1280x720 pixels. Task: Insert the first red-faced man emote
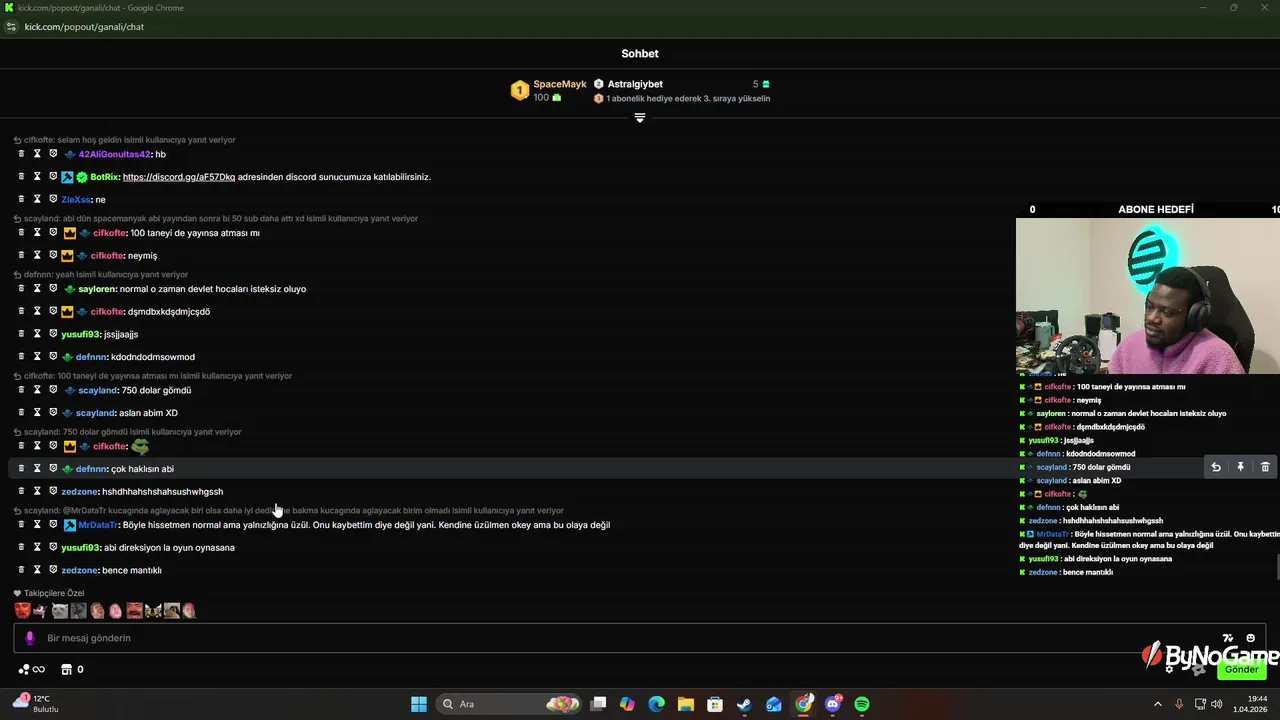tap(22, 610)
